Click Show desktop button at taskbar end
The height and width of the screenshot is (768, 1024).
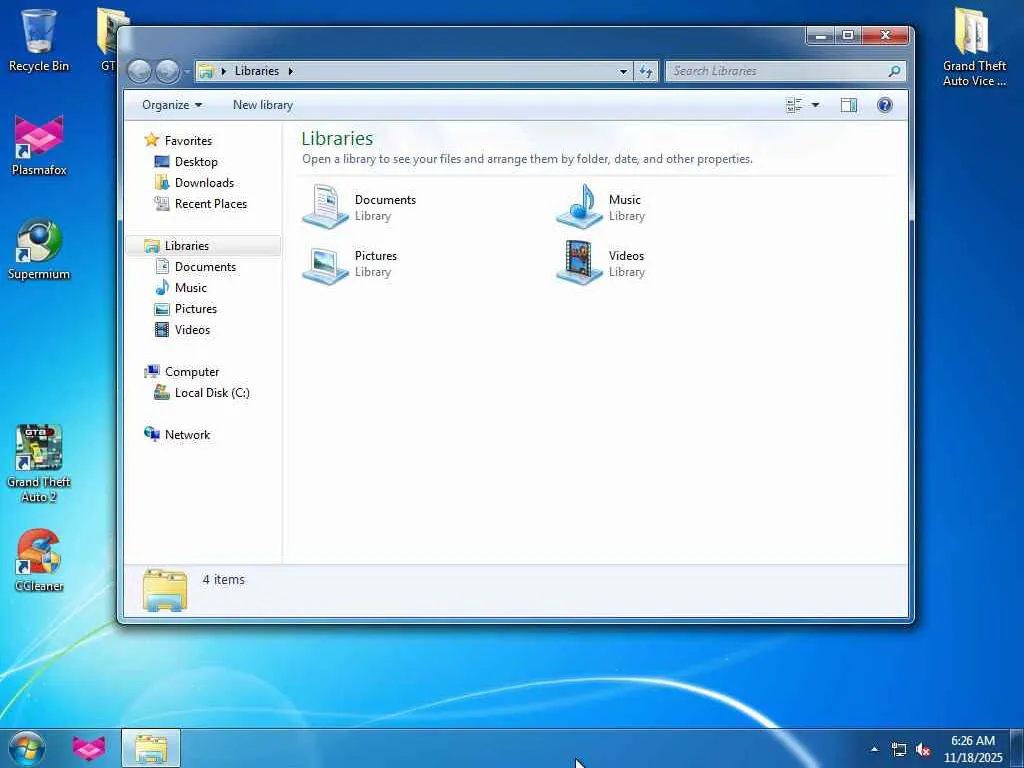tap(1017, 748)
